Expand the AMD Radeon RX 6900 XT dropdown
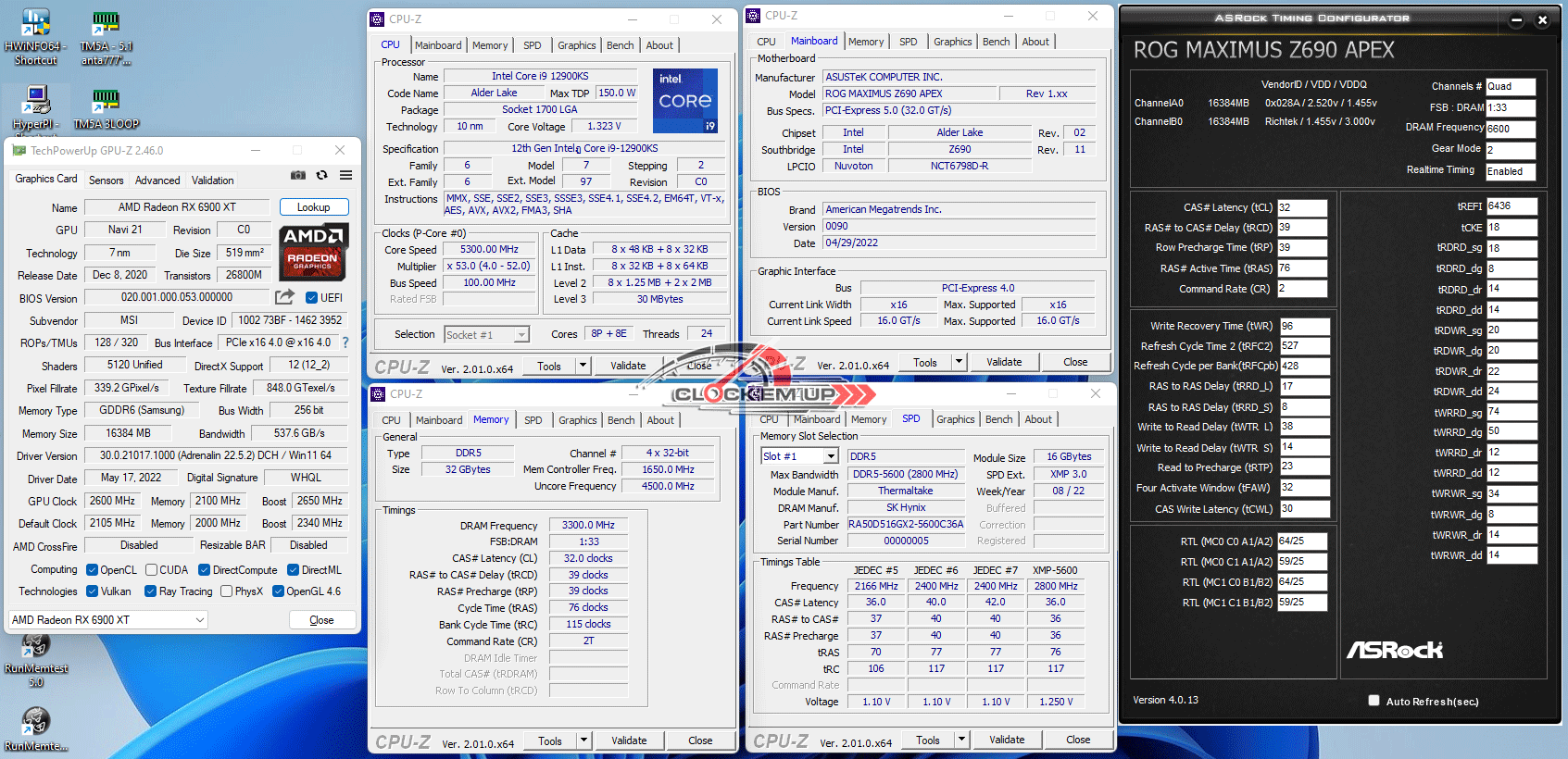1568x759 pixels. click(200, 620)
